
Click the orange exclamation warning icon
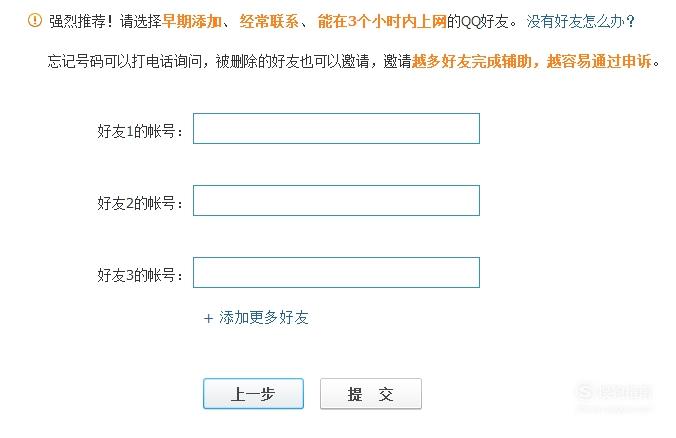point(35,20)
